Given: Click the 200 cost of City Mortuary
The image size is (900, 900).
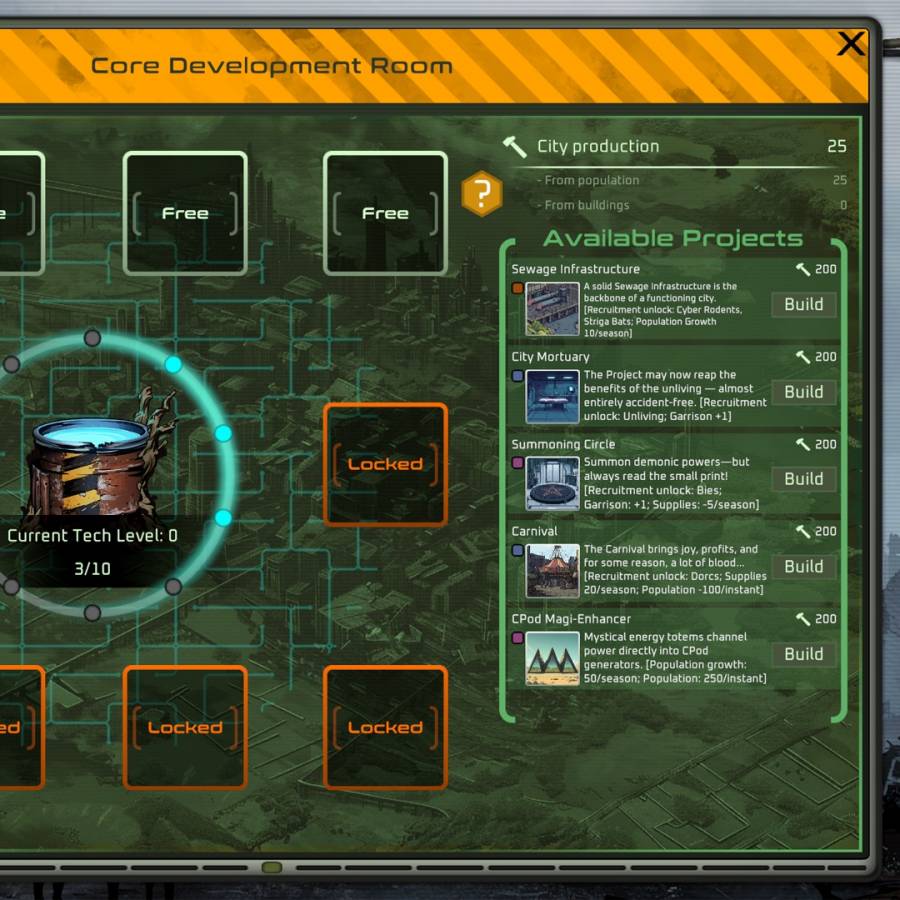Looking at the screenshot, I should [825, 357].
